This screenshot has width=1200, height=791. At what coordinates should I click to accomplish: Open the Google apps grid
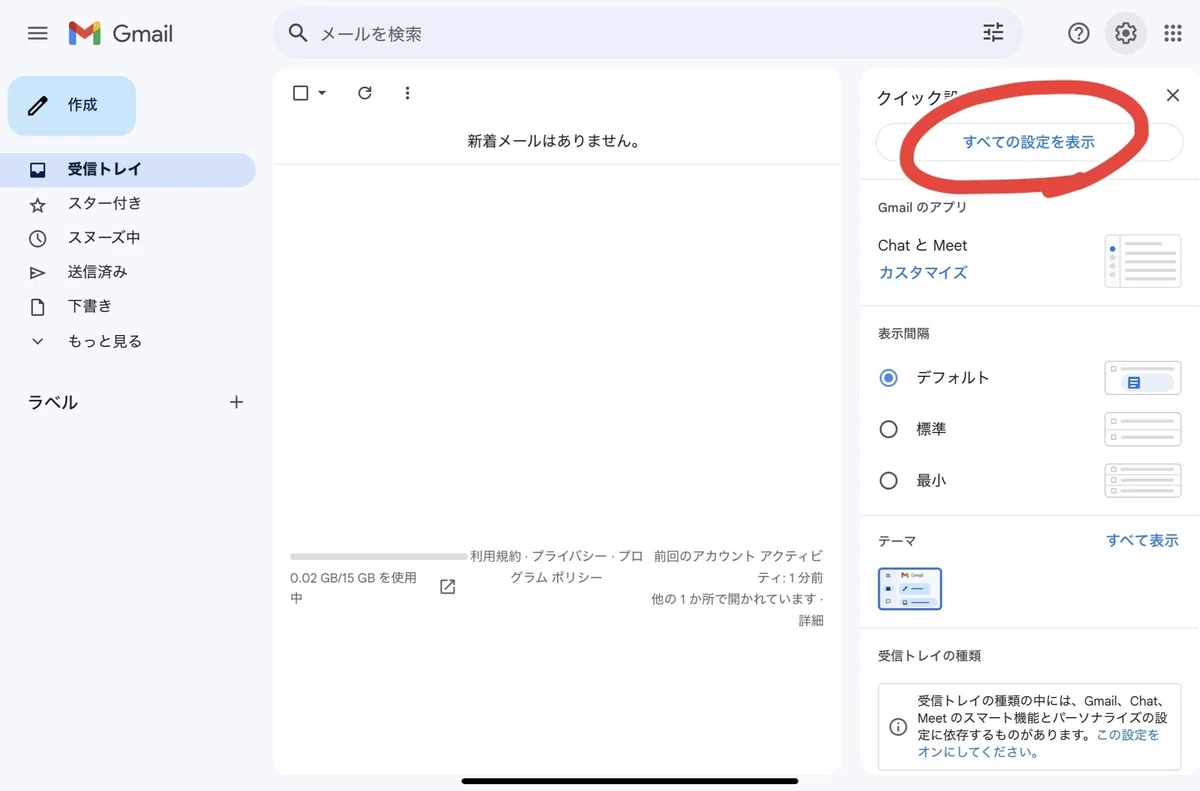pos(1173,33)
